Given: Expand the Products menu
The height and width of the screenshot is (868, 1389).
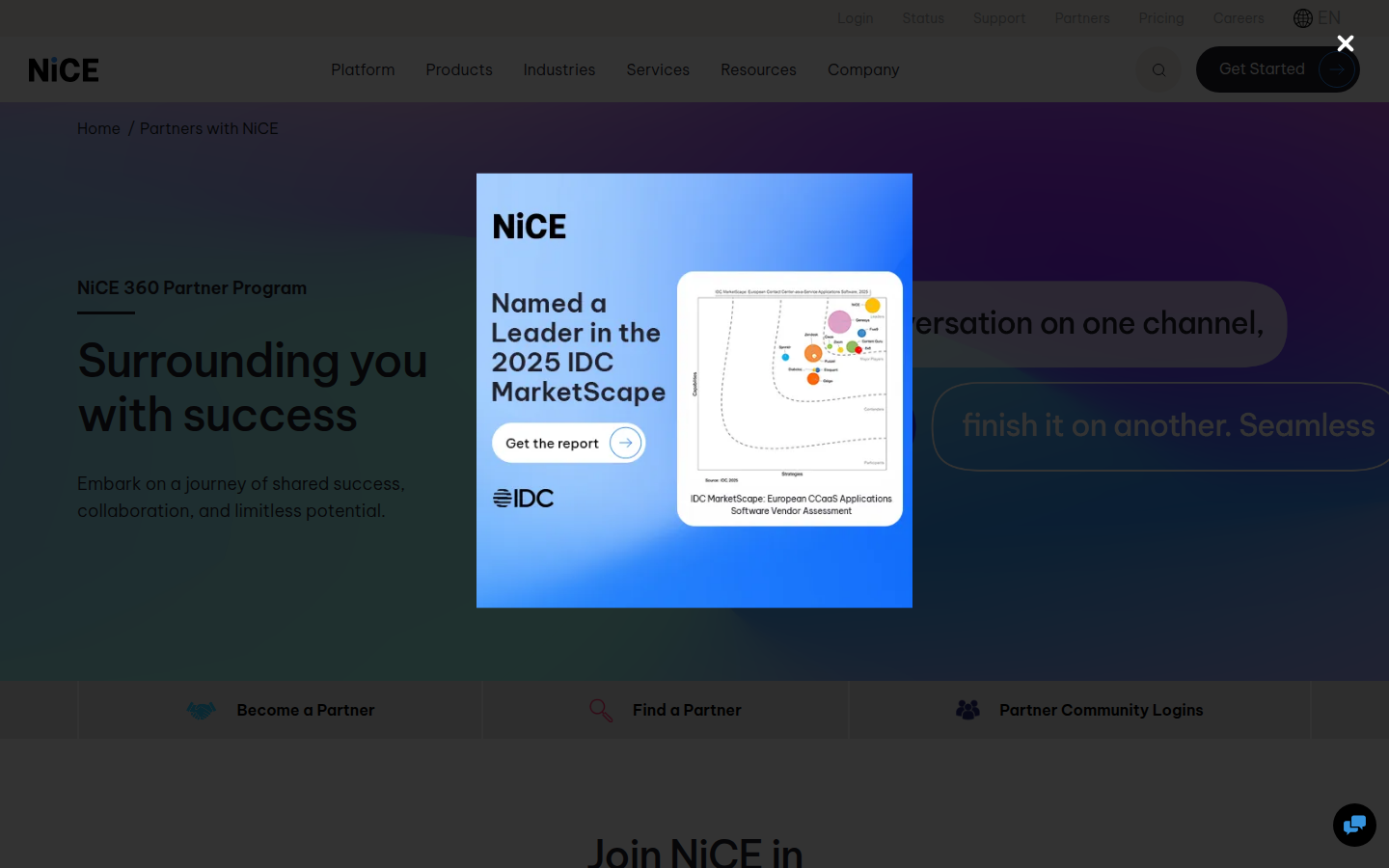Looking at the screenshot, I should (459, 70).
